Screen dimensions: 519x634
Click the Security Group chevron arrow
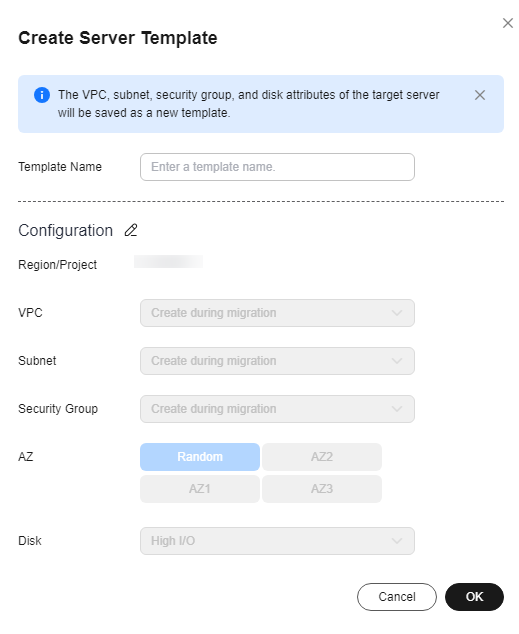pyautogui.click(x=397, y=409)
